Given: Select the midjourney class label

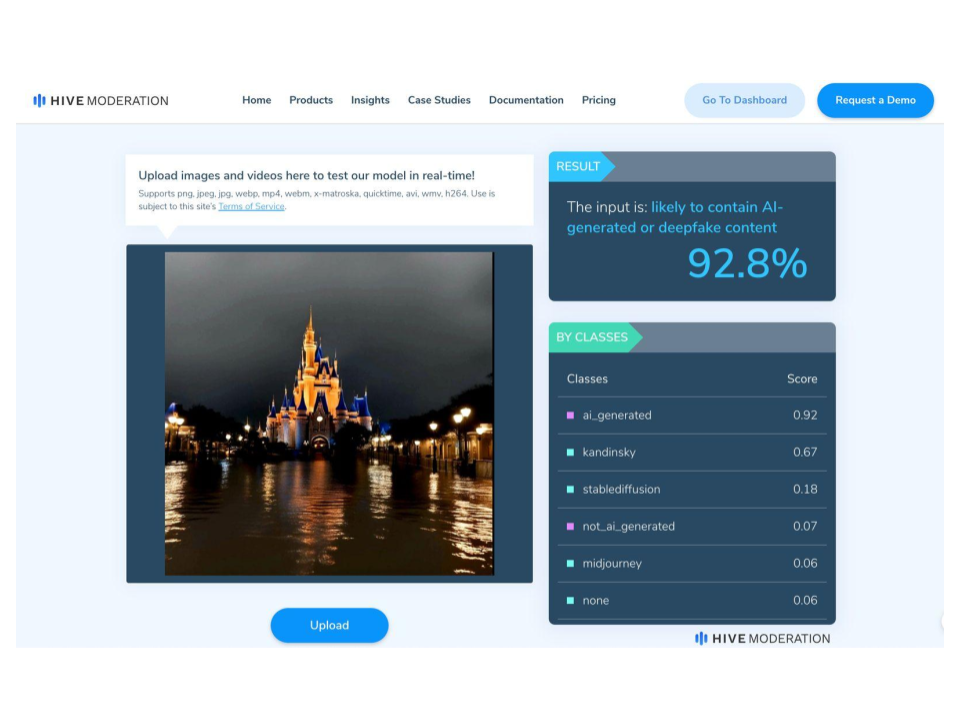Looking at the screenshot, I should point(612,563).
